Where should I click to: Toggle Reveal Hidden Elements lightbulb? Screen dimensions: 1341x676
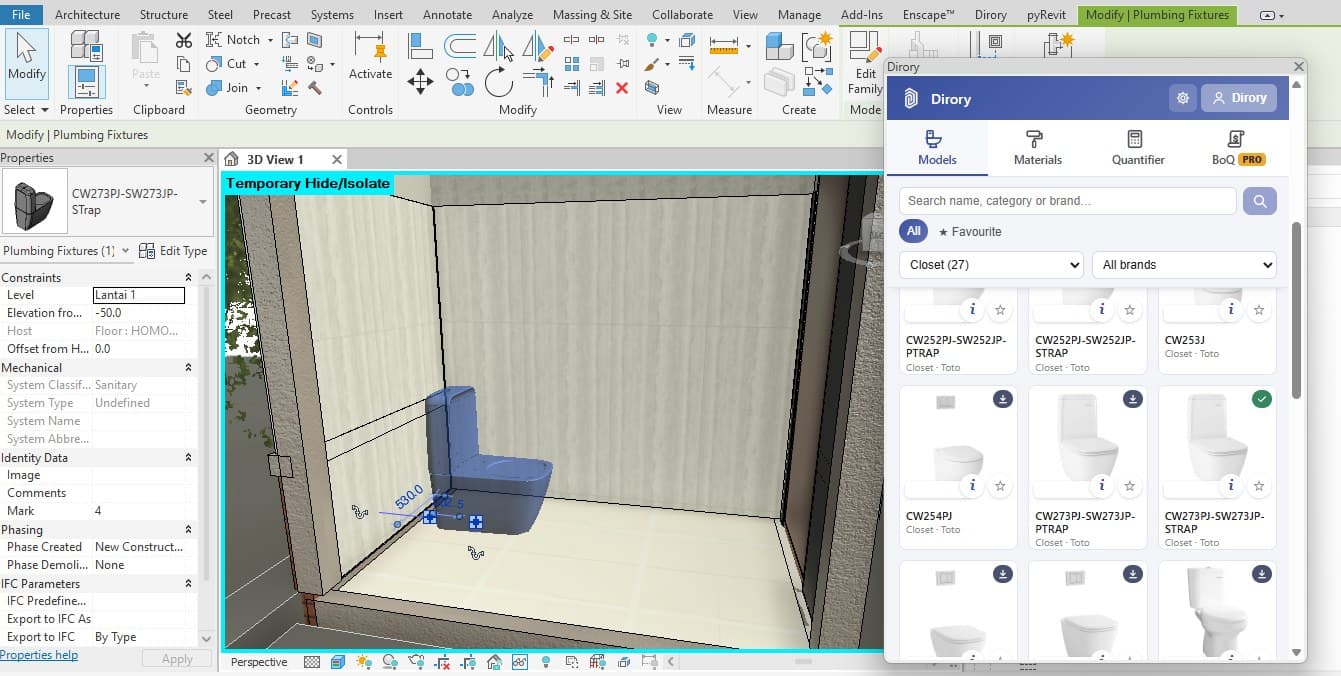click(546, 662)
